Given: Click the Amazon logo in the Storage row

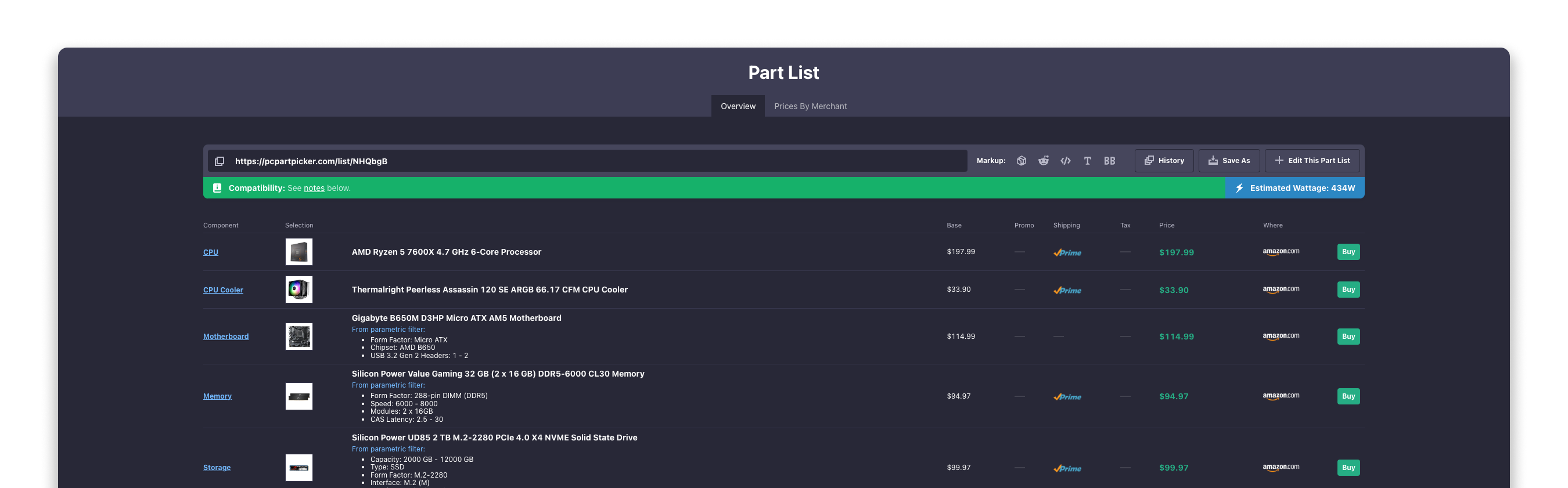Looking at the screenshot, I should [x=1281, y=468].
